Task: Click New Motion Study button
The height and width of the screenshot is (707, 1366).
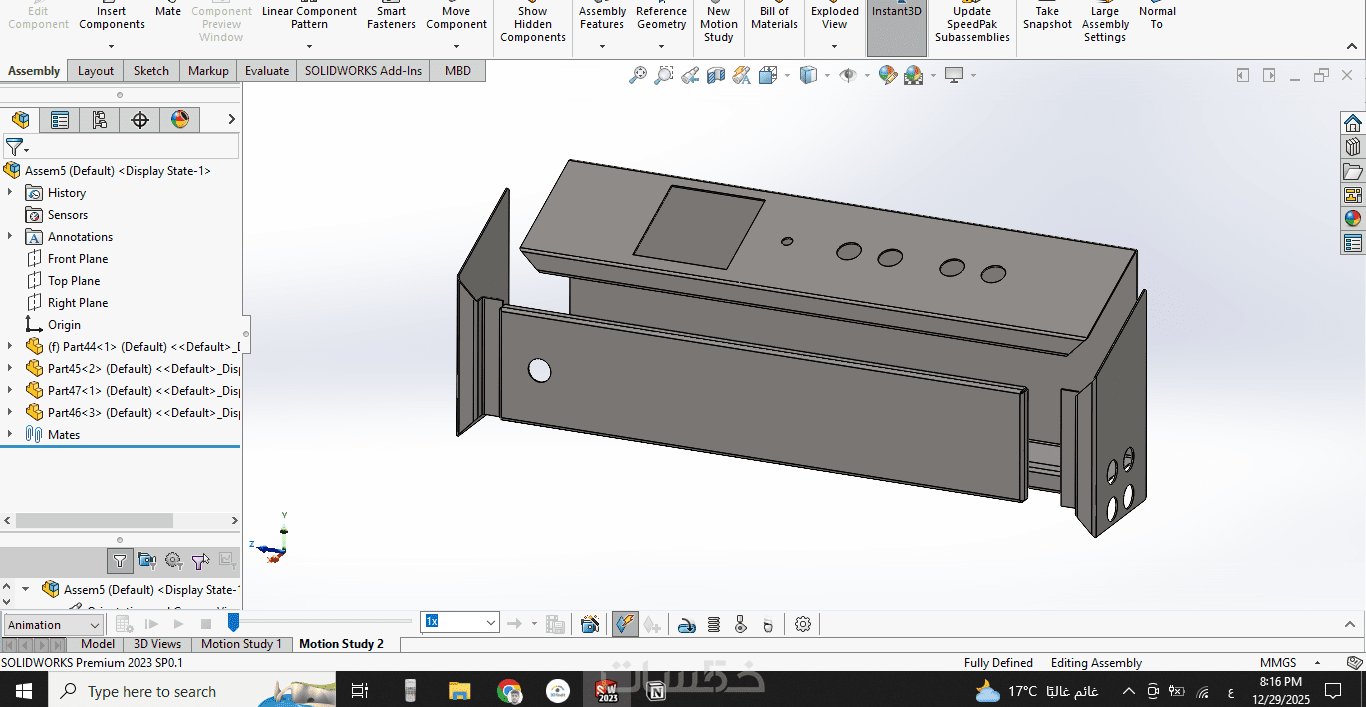Action: click(x=719, y=22)
